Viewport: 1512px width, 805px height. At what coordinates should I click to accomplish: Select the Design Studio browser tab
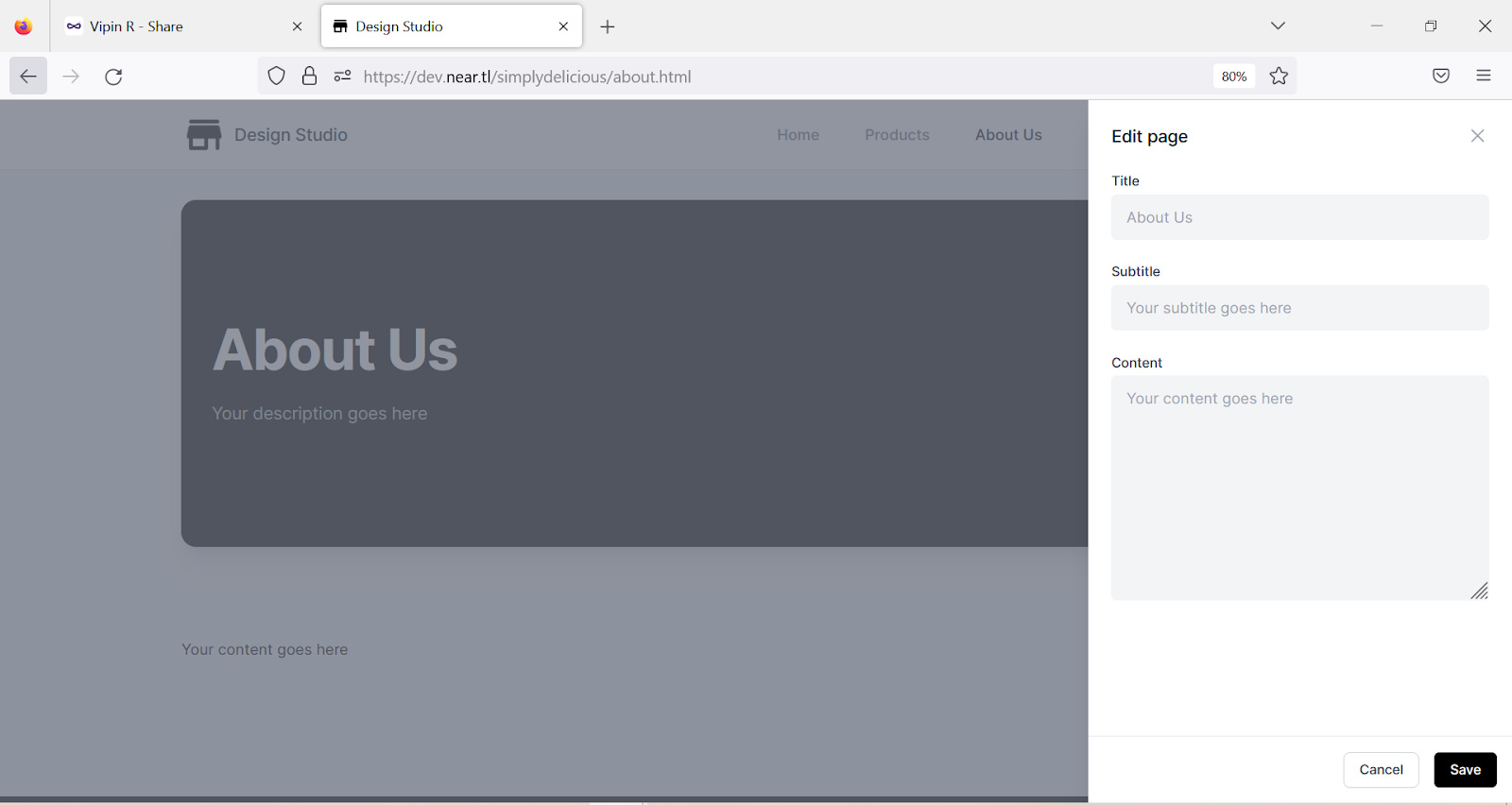coord(452,26)
